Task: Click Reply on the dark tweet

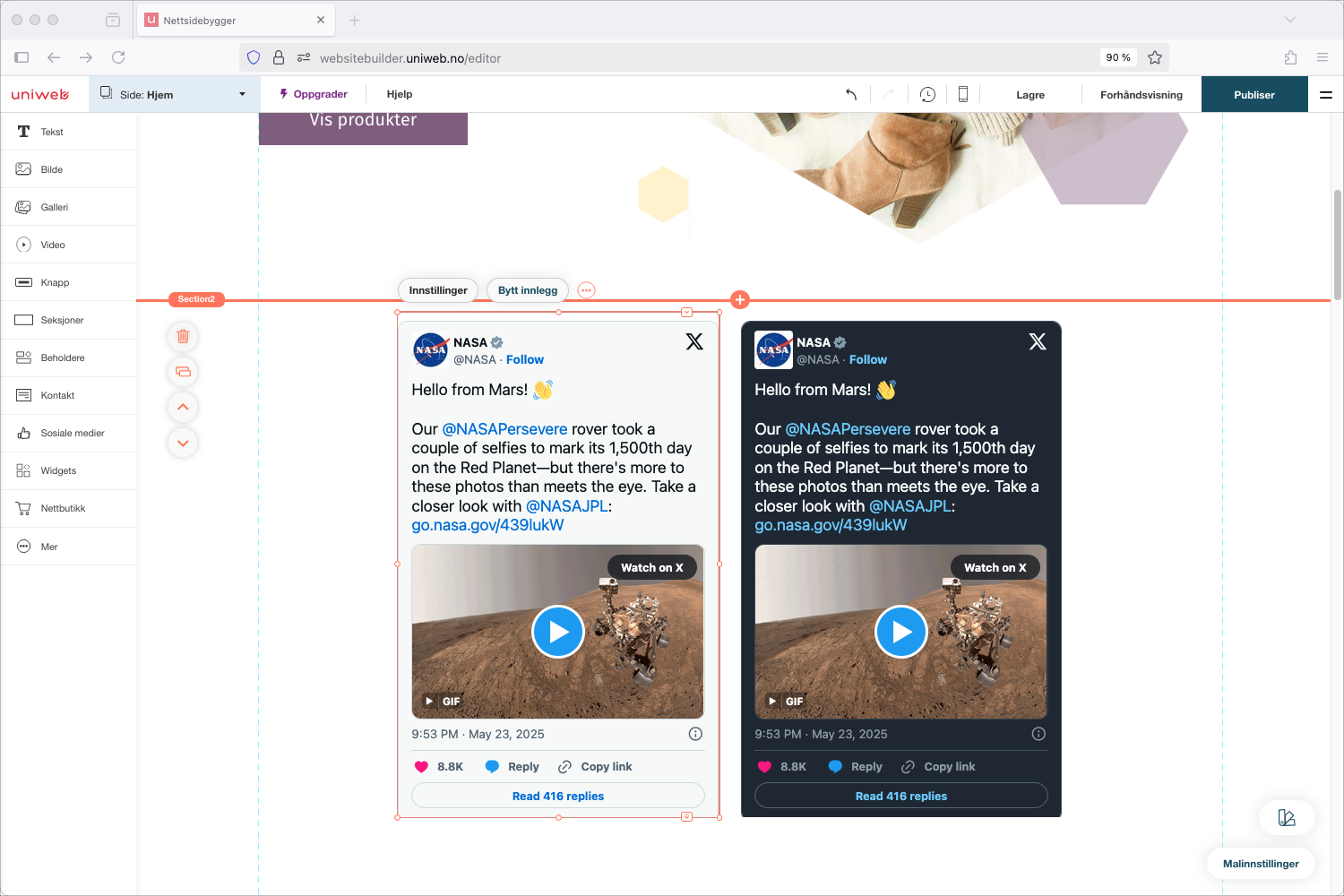Action: (856, 767)
